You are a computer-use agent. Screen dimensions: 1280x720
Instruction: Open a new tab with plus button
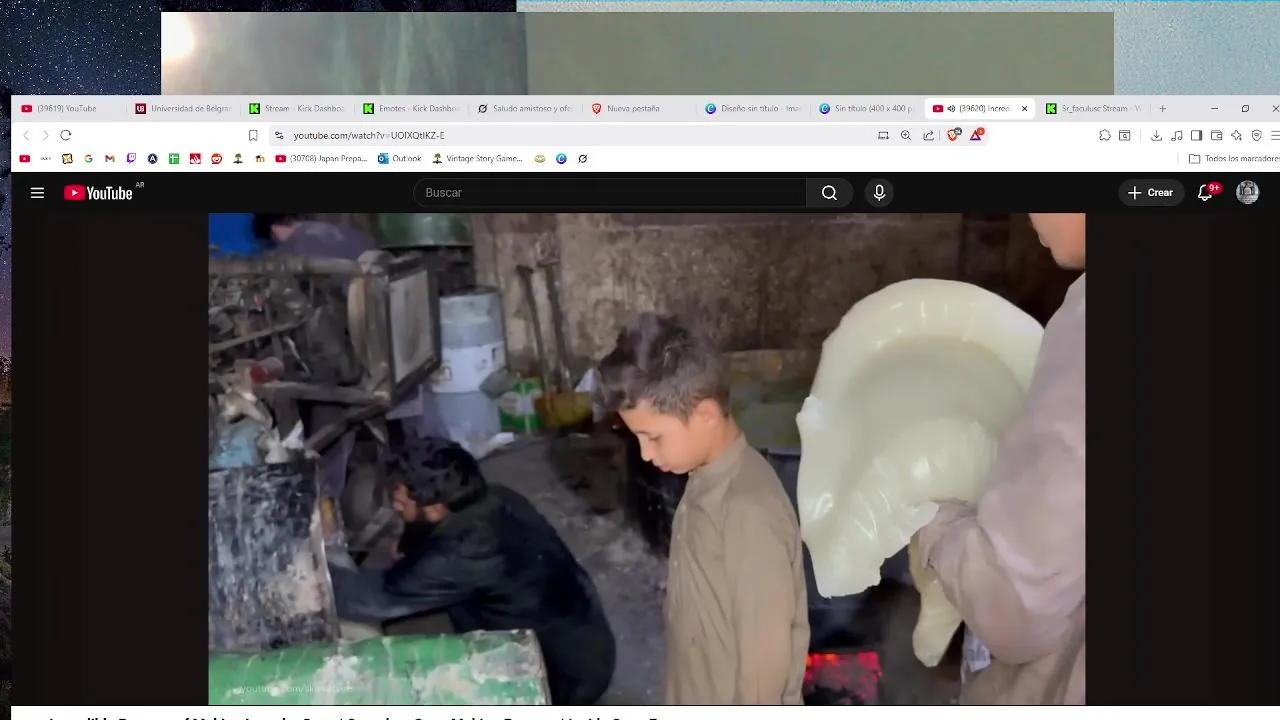(1162, 108)
